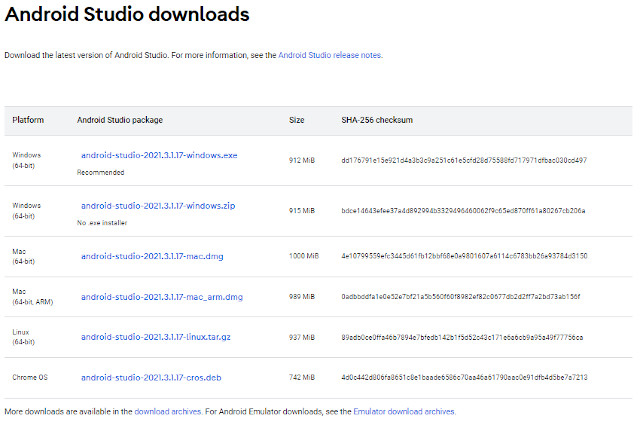Image resolution: width=640 pixels, height=428 pixels.
Task: Download android-studio-2021.3.1.17-mac_arm.dmg
Action: point(162,297)
